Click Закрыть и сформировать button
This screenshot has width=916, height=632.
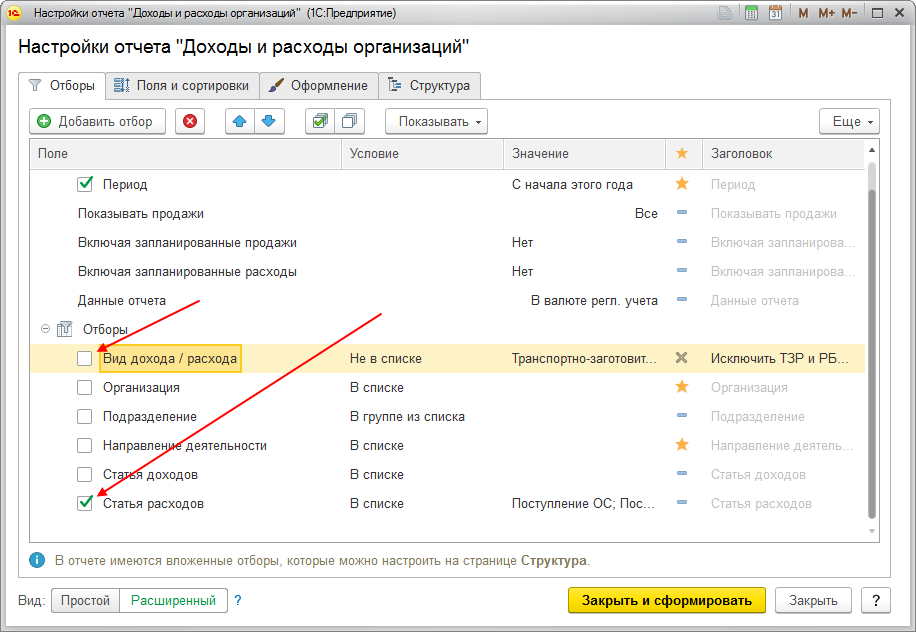point(667,600)
